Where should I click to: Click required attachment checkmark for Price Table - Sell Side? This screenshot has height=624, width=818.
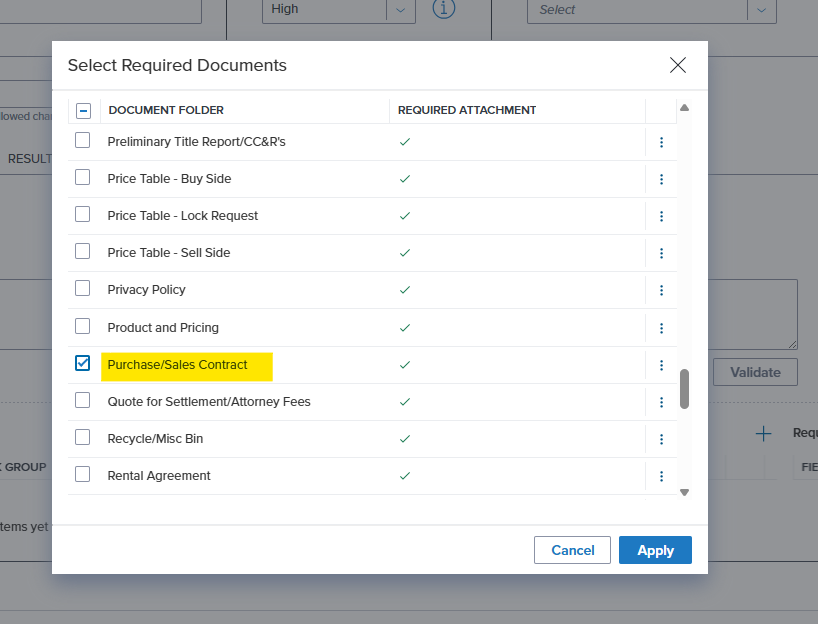pos(405,253)
